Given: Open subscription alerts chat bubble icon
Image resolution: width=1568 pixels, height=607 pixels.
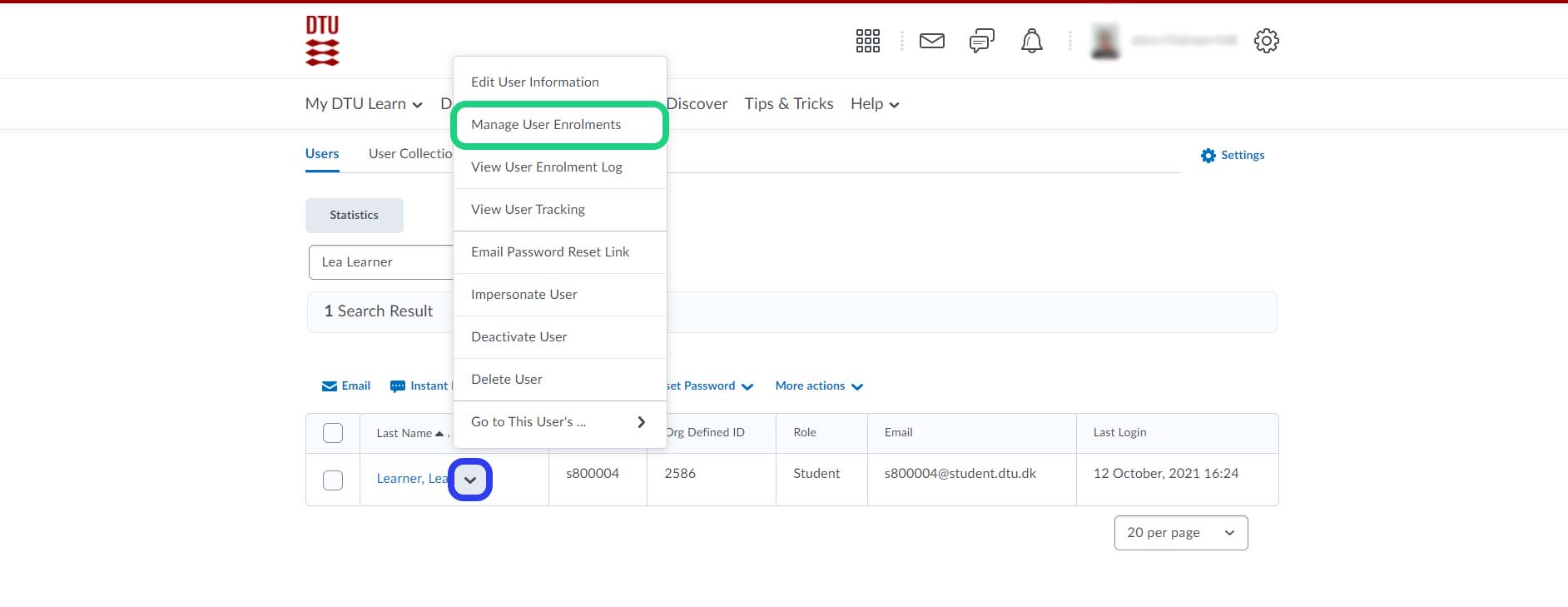Looking at the screenshot, I should tap(981, 41).
